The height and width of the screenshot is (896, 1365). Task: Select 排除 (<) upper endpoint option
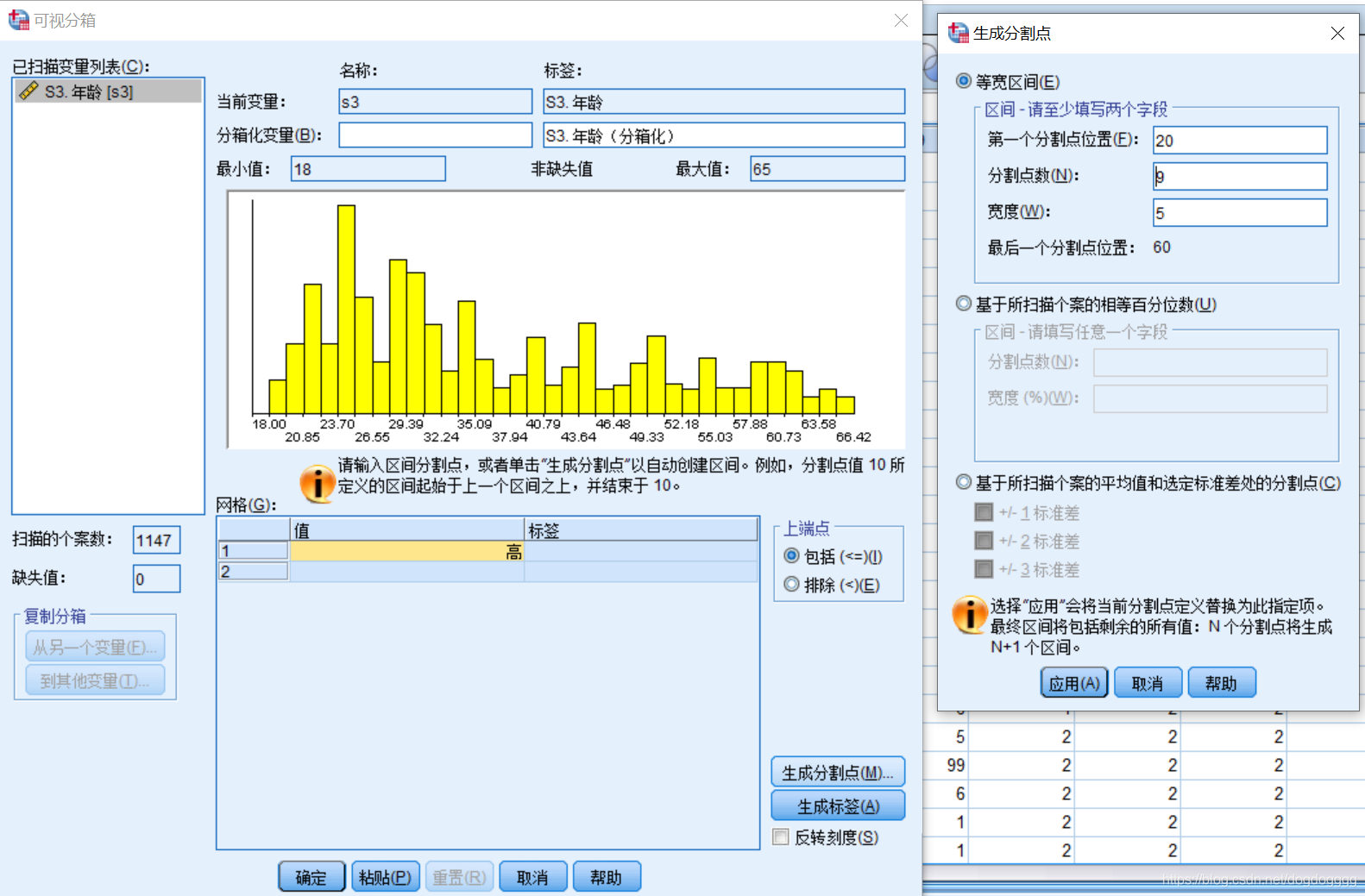tap(791, 584)
